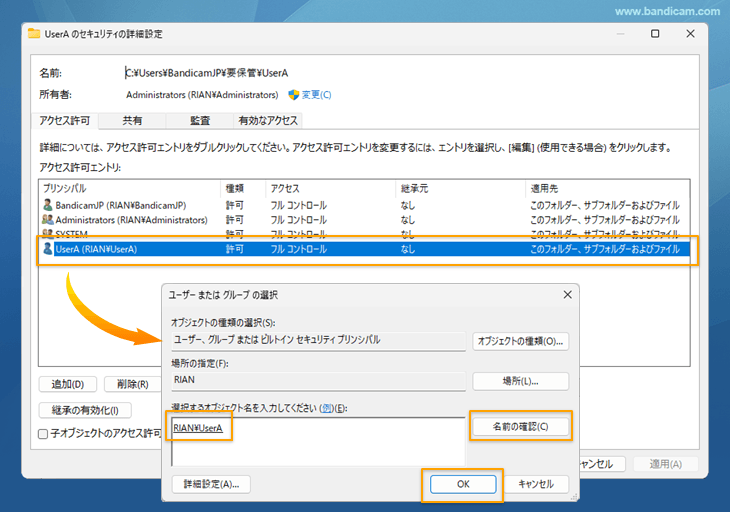Click the 継承元 column header
This screenshot has height=512, width=730.
(x=460, y=189)
